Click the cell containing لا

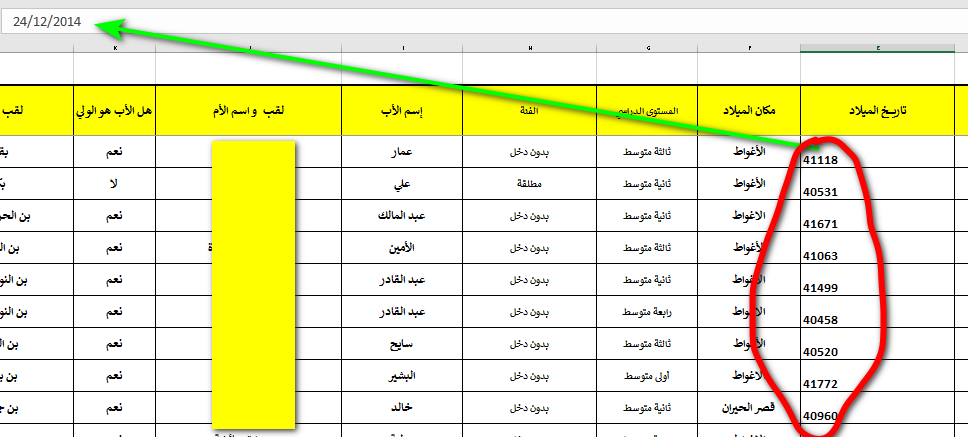click(x=115, y=184)
